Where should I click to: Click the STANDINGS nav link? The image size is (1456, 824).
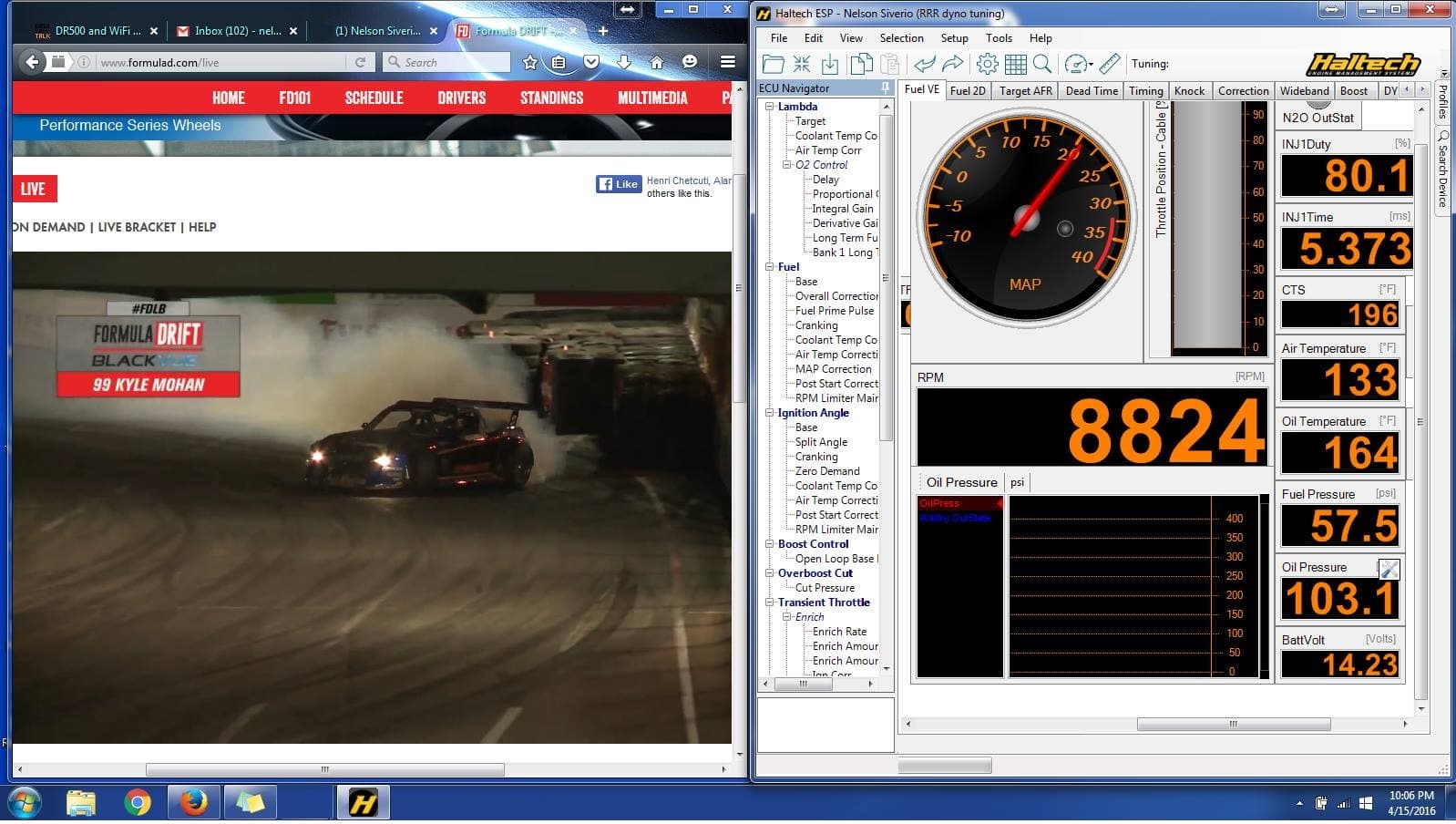(551, 98)
